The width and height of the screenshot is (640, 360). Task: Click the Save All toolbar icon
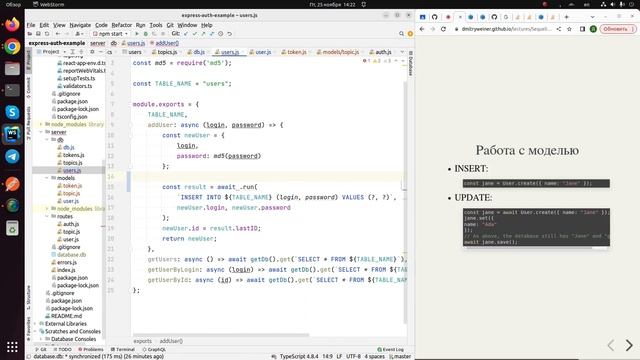pyautogui.click(x=38, y=34)
